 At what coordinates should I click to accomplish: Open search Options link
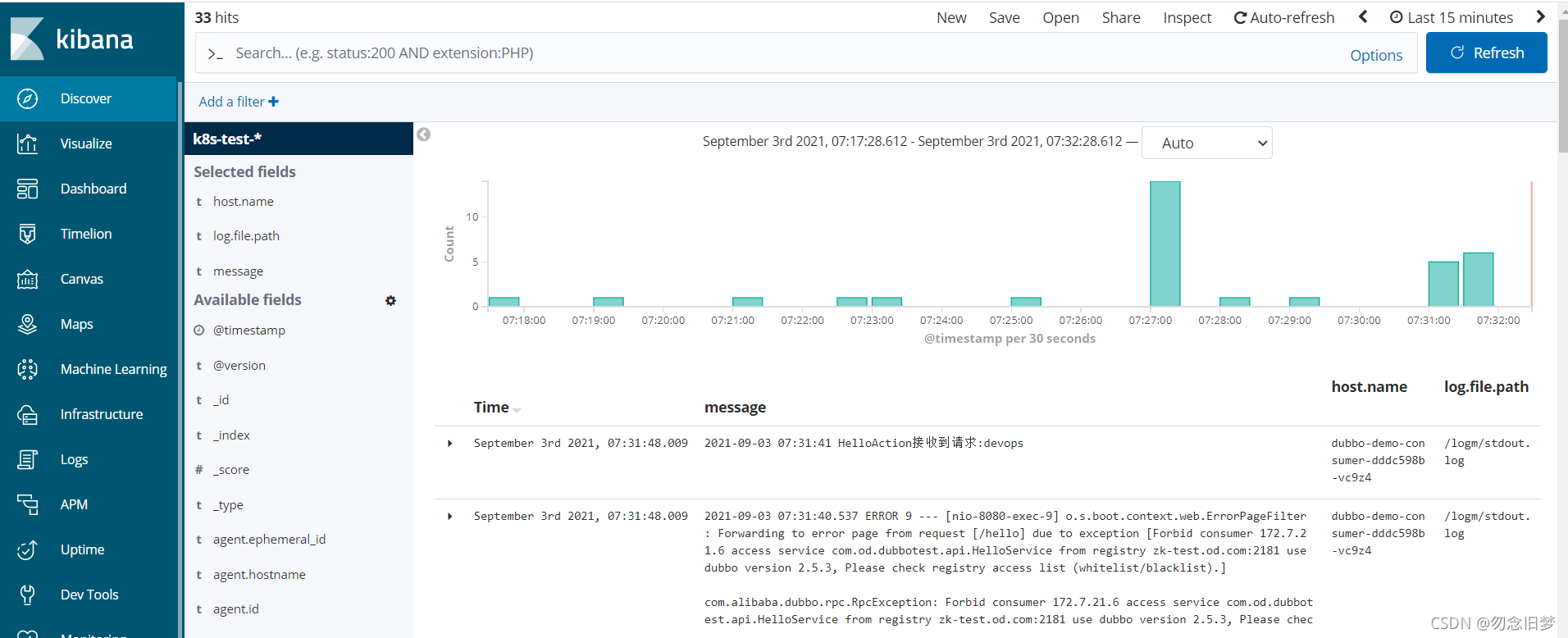[1375, 55]
